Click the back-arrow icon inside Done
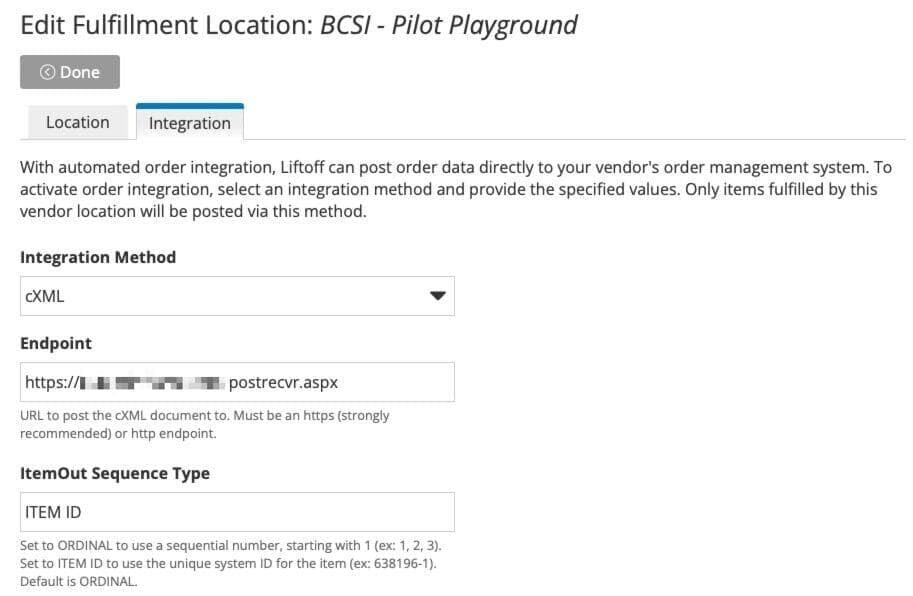 point(47,72)
